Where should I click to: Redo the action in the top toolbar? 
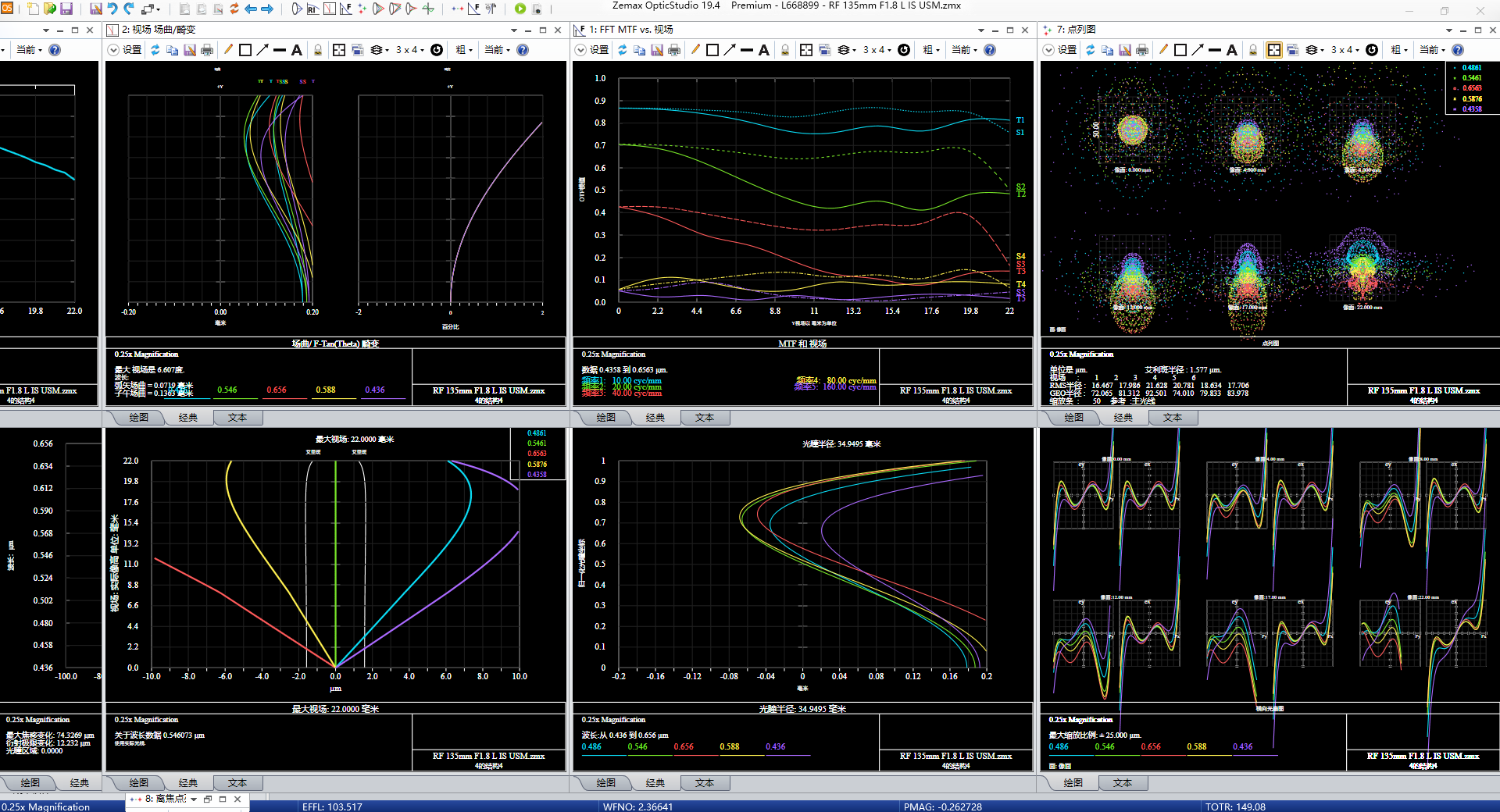[x=129, y=9]
